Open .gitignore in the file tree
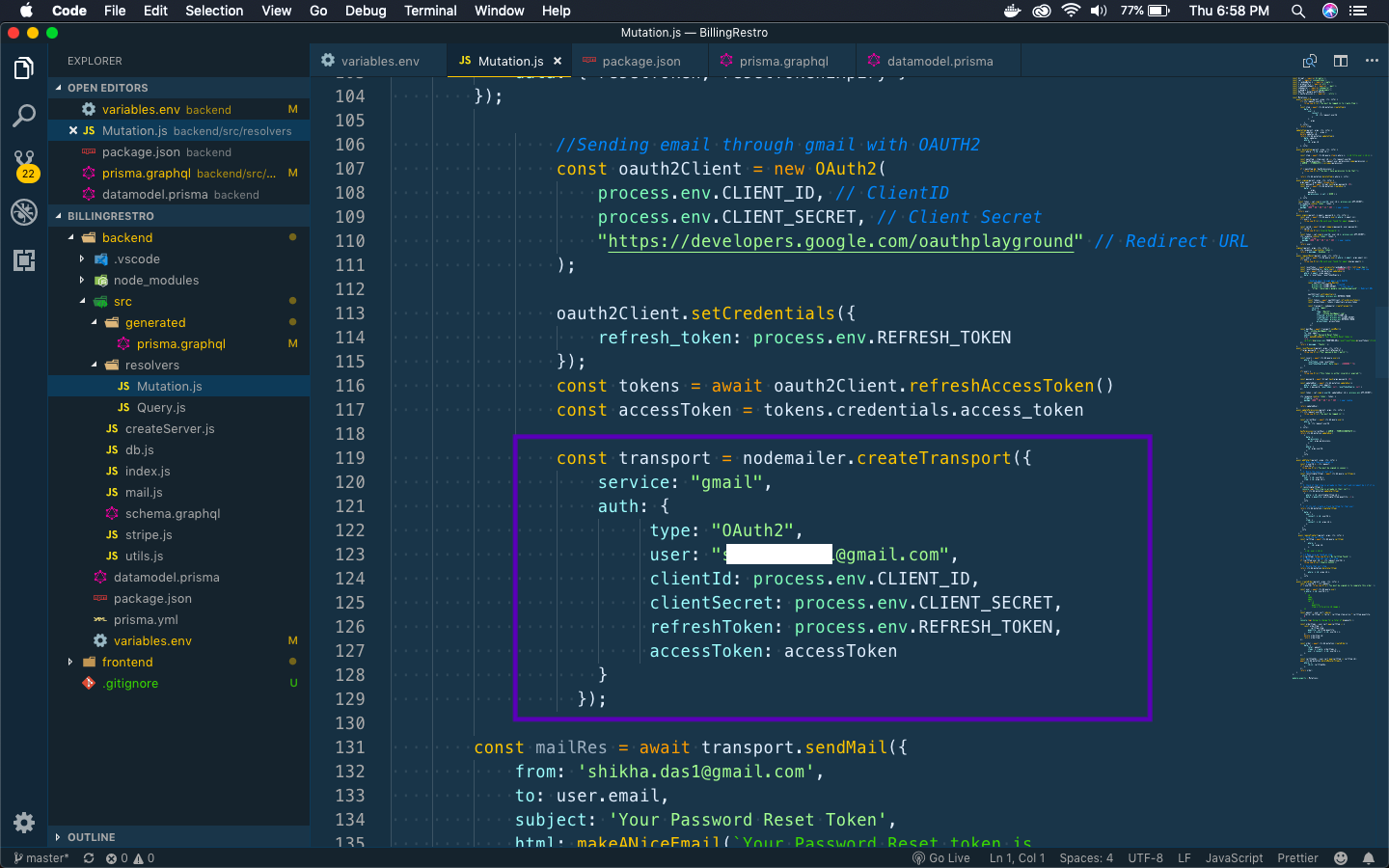The height and width of the screenshot is (868, 1389). coord(131,683)
